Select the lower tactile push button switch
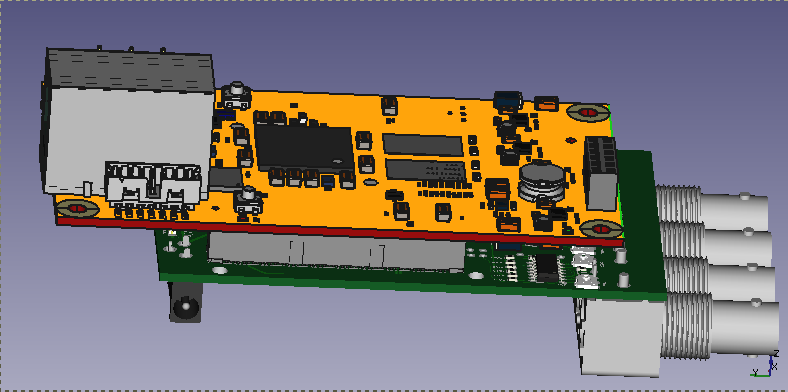The height and width of the screenshot is (392, 788). point(248,202)
